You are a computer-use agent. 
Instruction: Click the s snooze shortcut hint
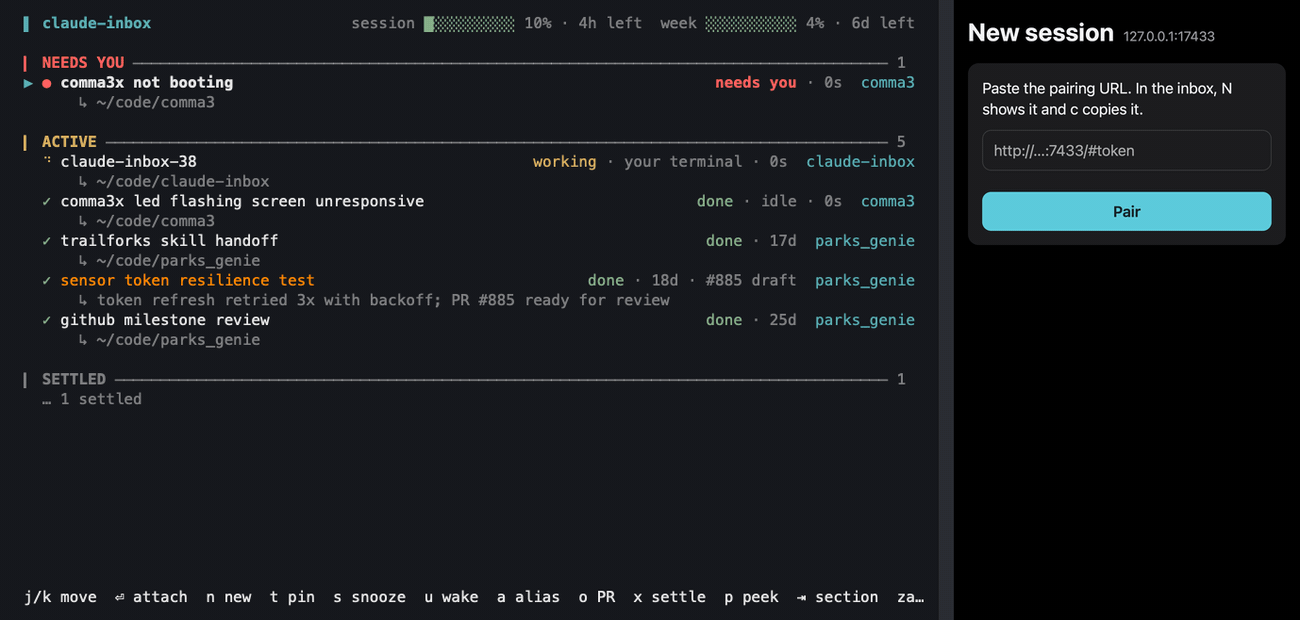[369, 597]
